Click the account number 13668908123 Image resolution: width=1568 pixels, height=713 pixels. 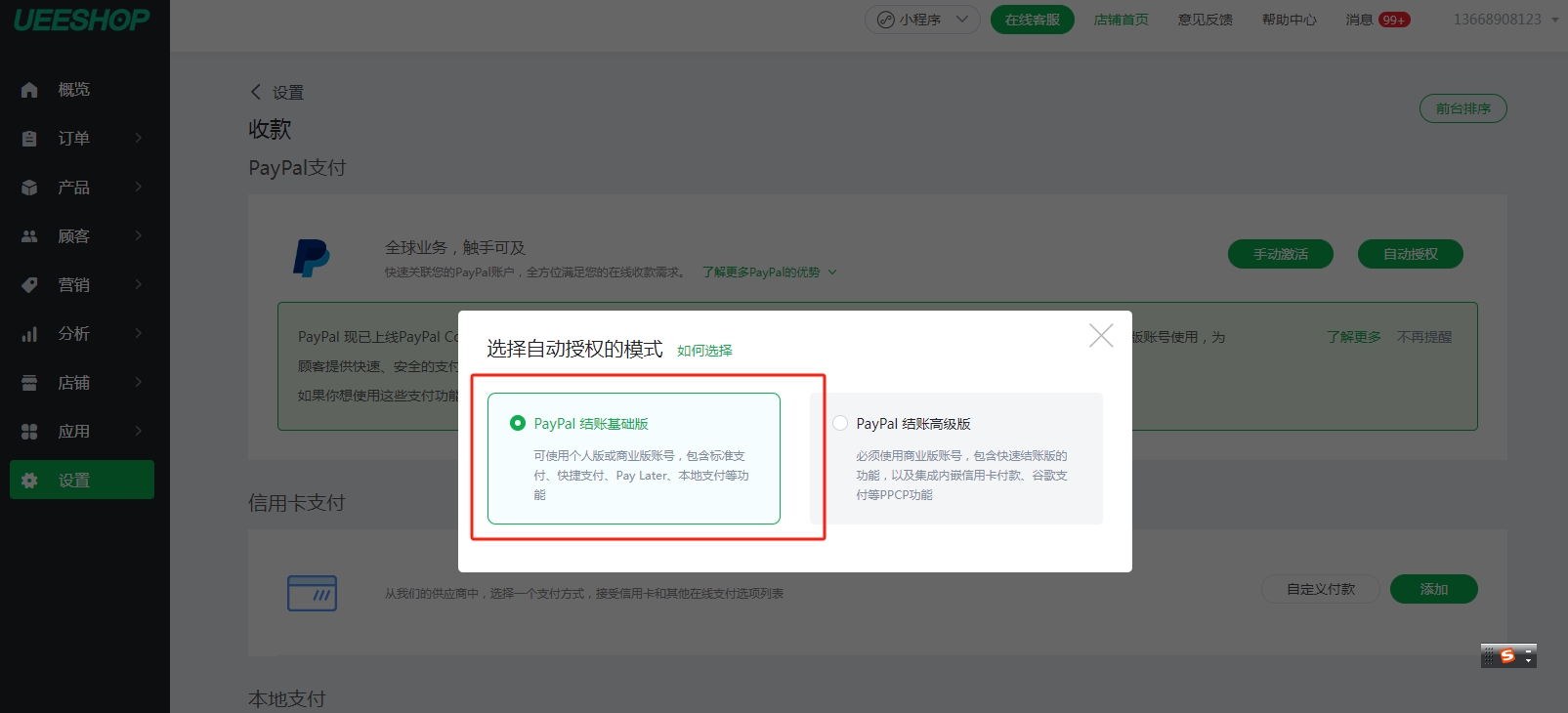[1498, 20]
